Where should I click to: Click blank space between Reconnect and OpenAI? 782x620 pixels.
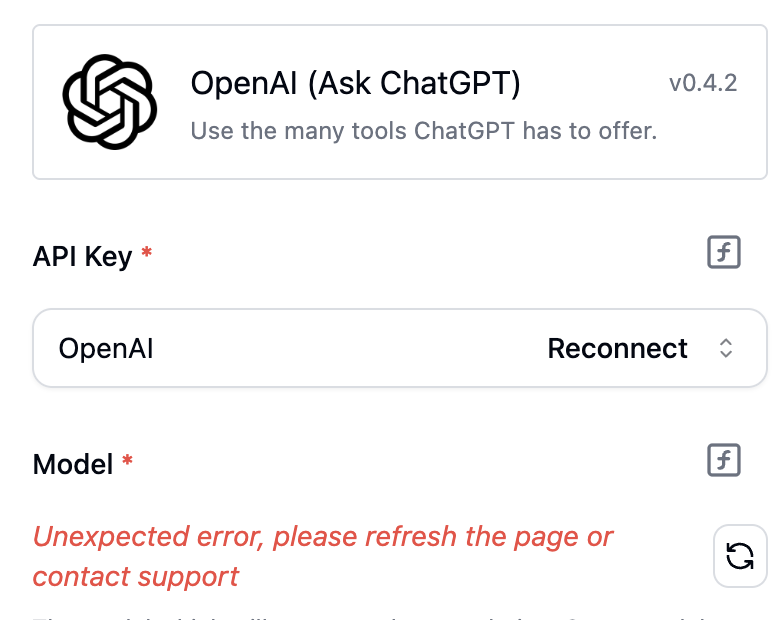point(349,348)
